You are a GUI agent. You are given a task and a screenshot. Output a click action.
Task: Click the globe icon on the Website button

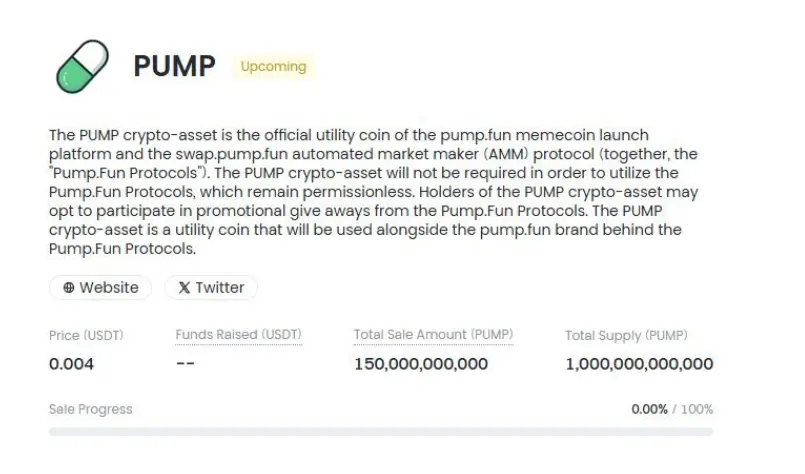click(x=69, y=288)
